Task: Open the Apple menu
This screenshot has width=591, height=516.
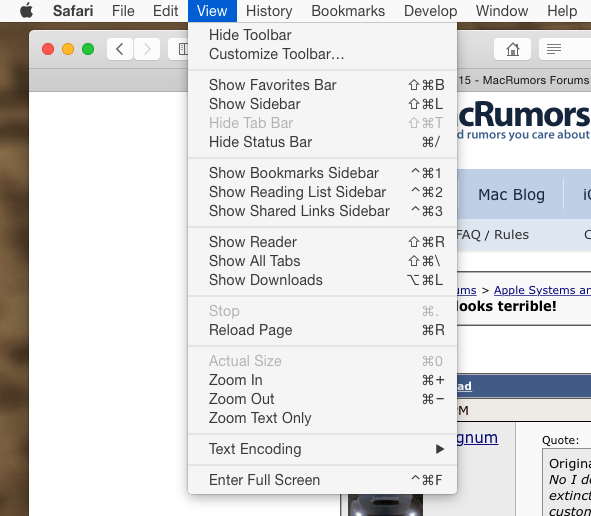Action: pos(26,11)
